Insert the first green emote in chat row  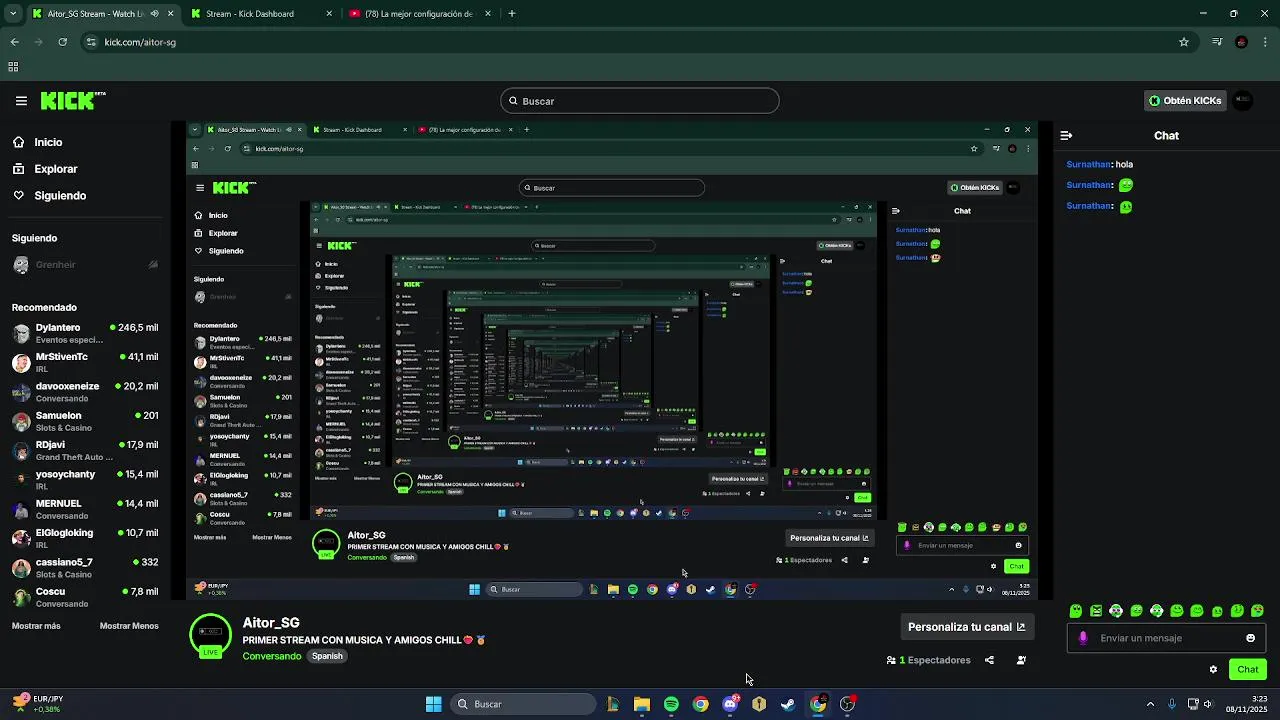coord(1076,610)
